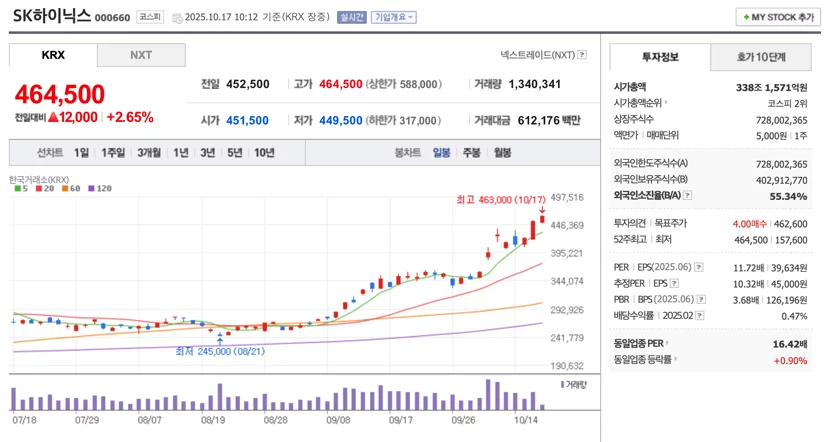The width and height of the screenshot is (835, 442).
Task: Open the 호가10단계 tab
Action: click(x=761, y=57)
